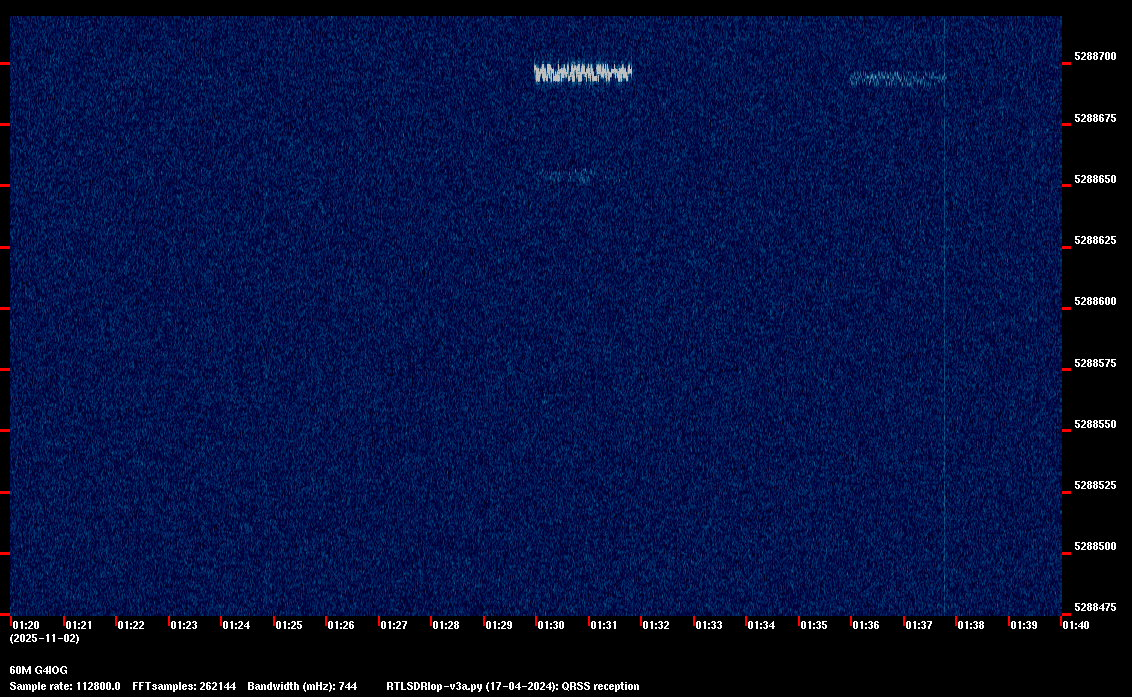Screen dimensions: 1132x697
Task: Click the 01:31 time axis label
Action: tap(604, 625)
